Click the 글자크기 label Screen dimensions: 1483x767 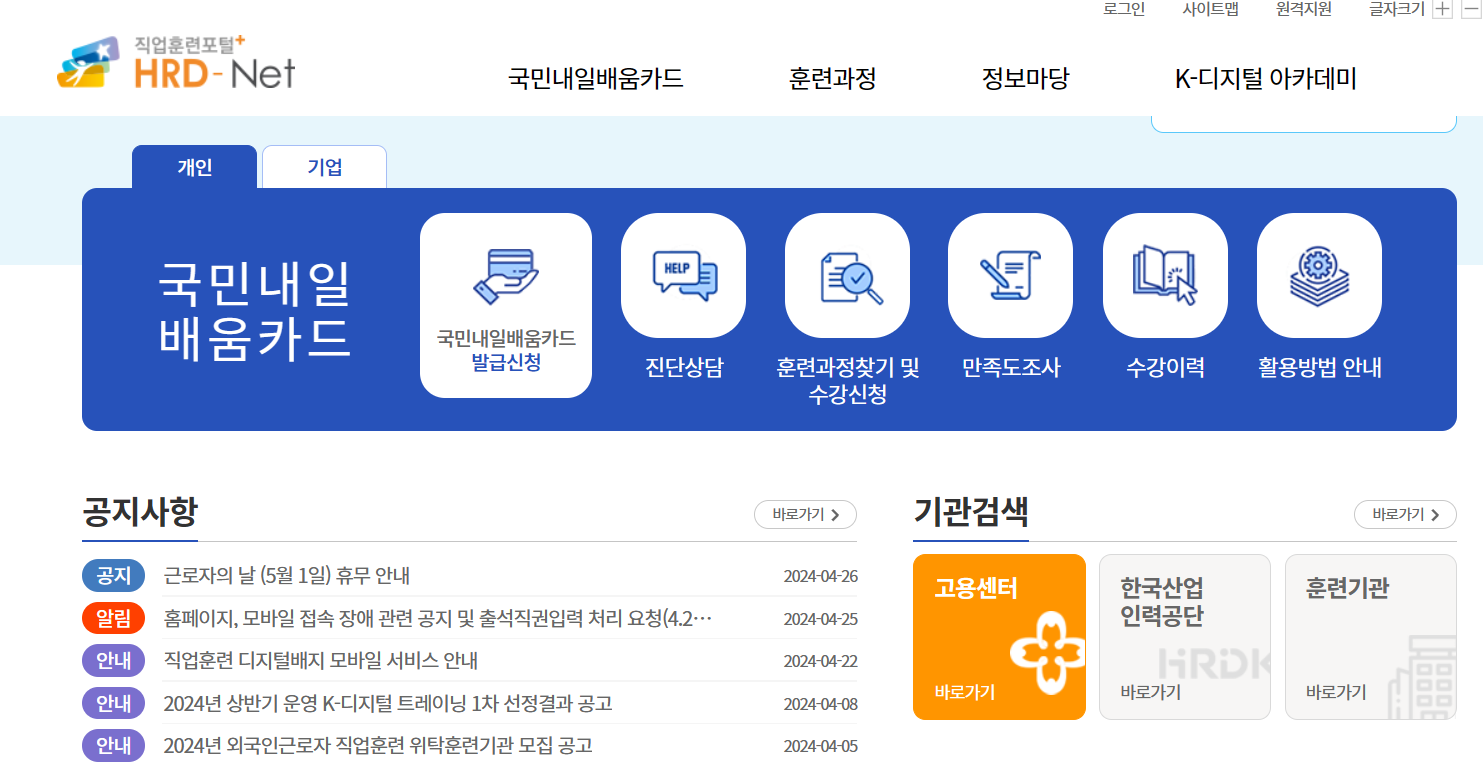pyautogui.click(x=1397, y=10)
